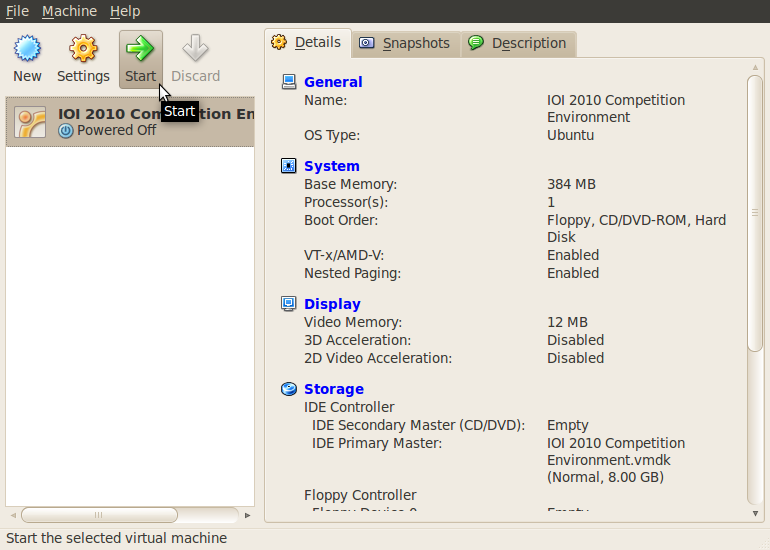The image size is (770, 550).
Task: Click the Video Memory value 12 MB
Action: pyautogui.click(x=567, y=322)
